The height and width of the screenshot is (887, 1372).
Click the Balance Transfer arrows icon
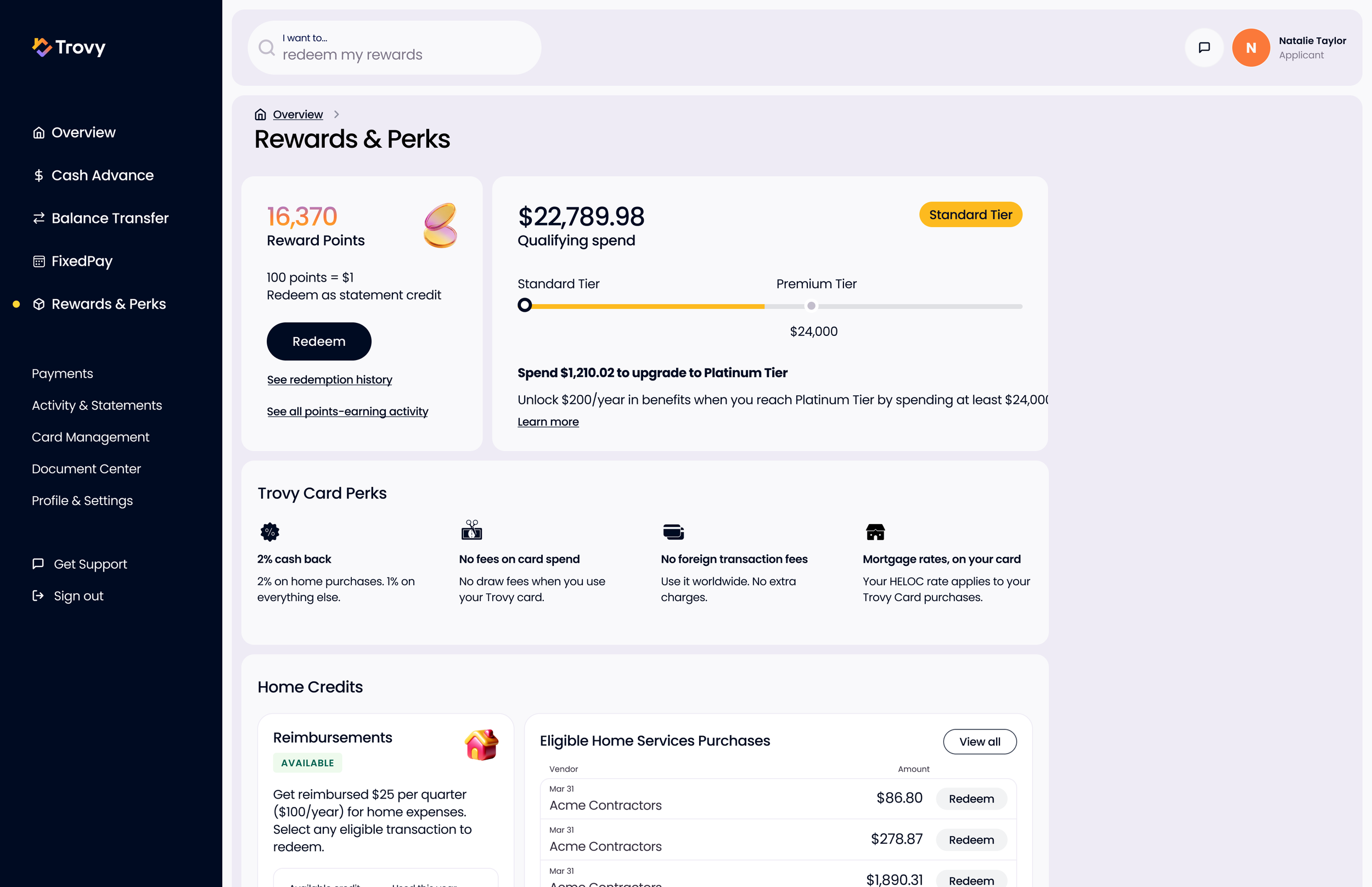pyautogui.click(x=38, y=218)
